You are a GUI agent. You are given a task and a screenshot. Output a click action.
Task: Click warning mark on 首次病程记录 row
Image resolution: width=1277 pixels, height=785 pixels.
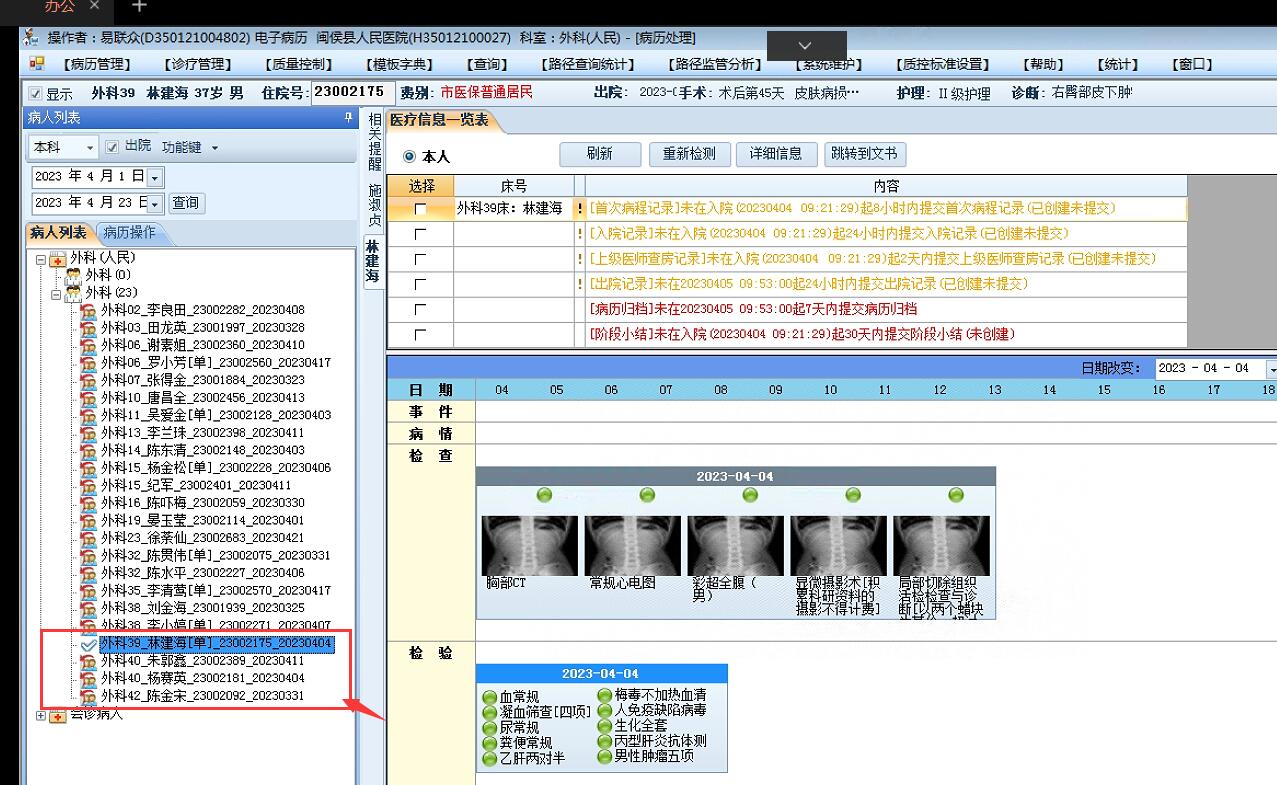580,209
